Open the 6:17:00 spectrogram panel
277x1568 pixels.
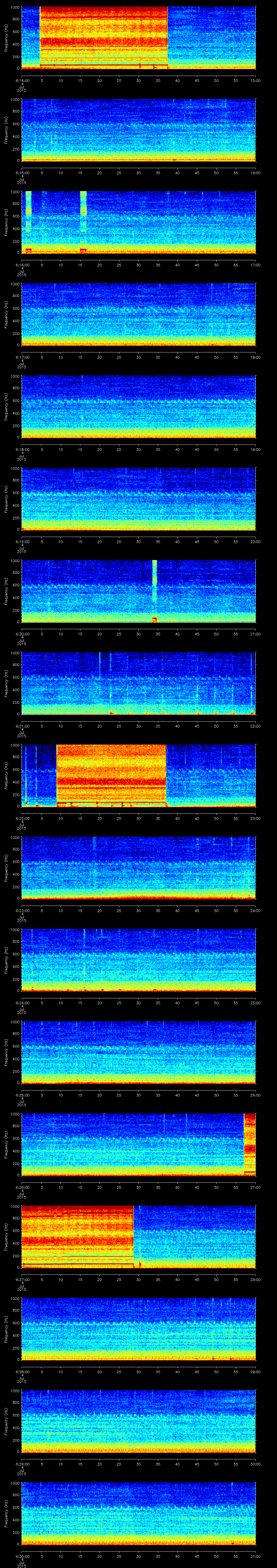tap(138, 314)
